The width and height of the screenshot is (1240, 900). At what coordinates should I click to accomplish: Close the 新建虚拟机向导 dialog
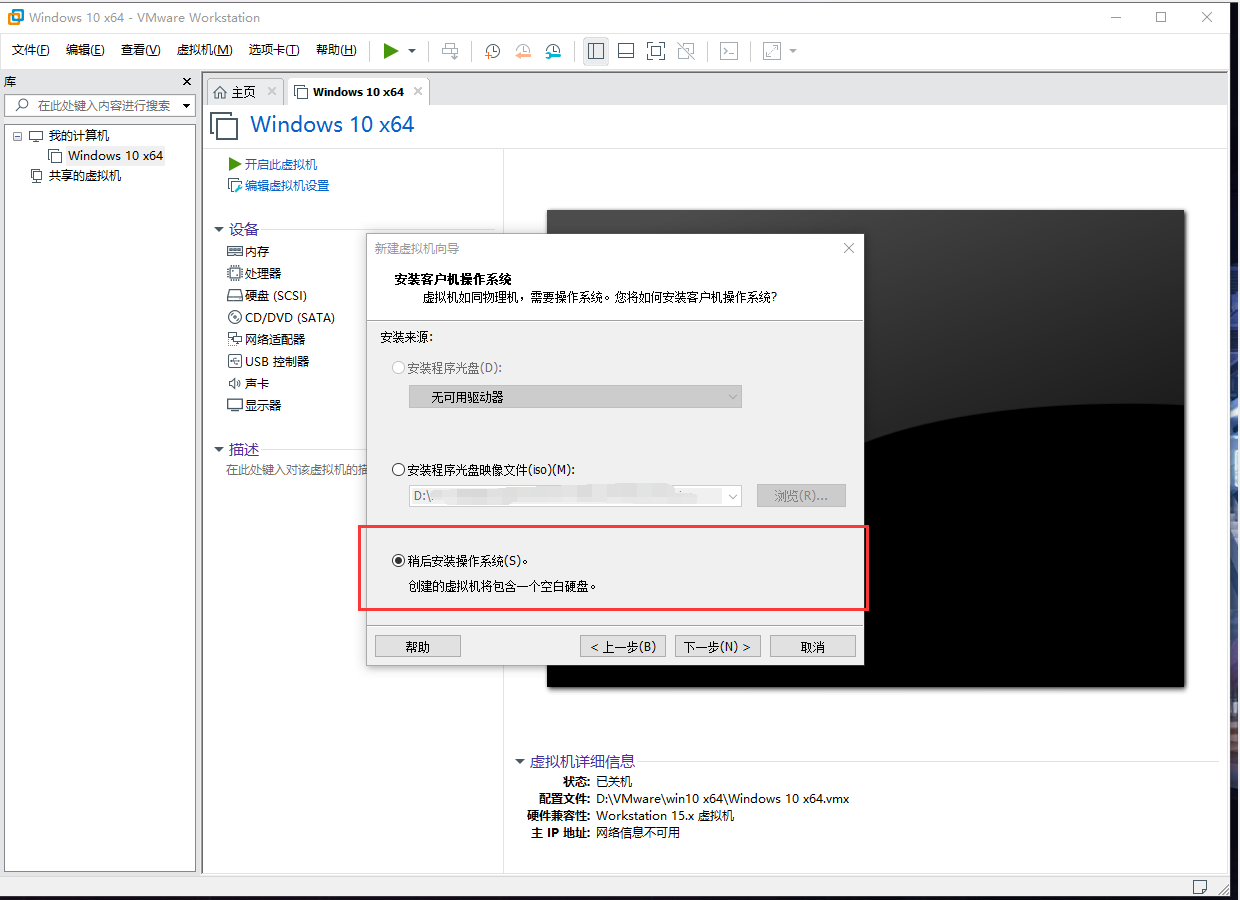[849, 248]
